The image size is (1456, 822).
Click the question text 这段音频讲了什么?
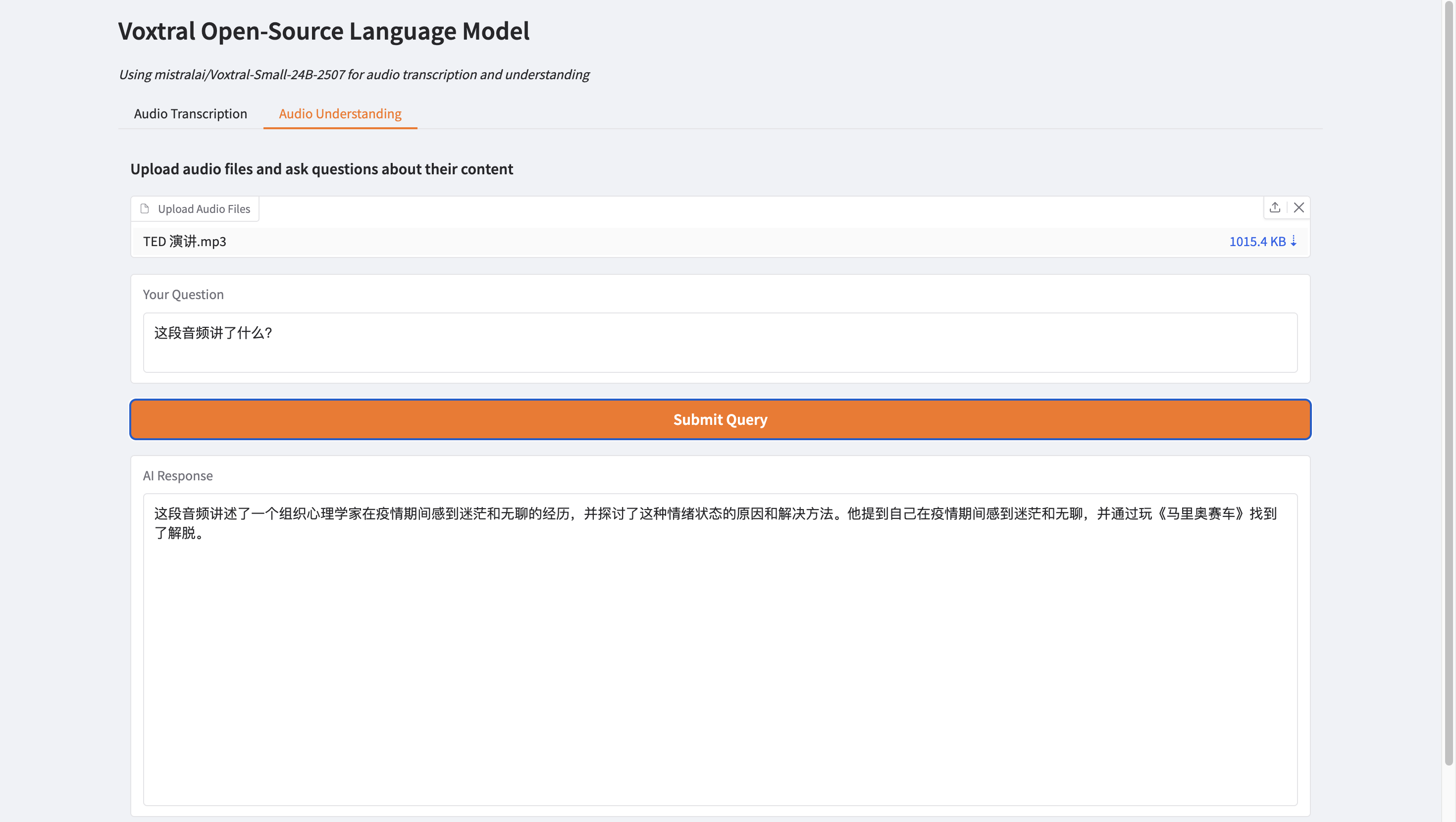tap(213, 332)
